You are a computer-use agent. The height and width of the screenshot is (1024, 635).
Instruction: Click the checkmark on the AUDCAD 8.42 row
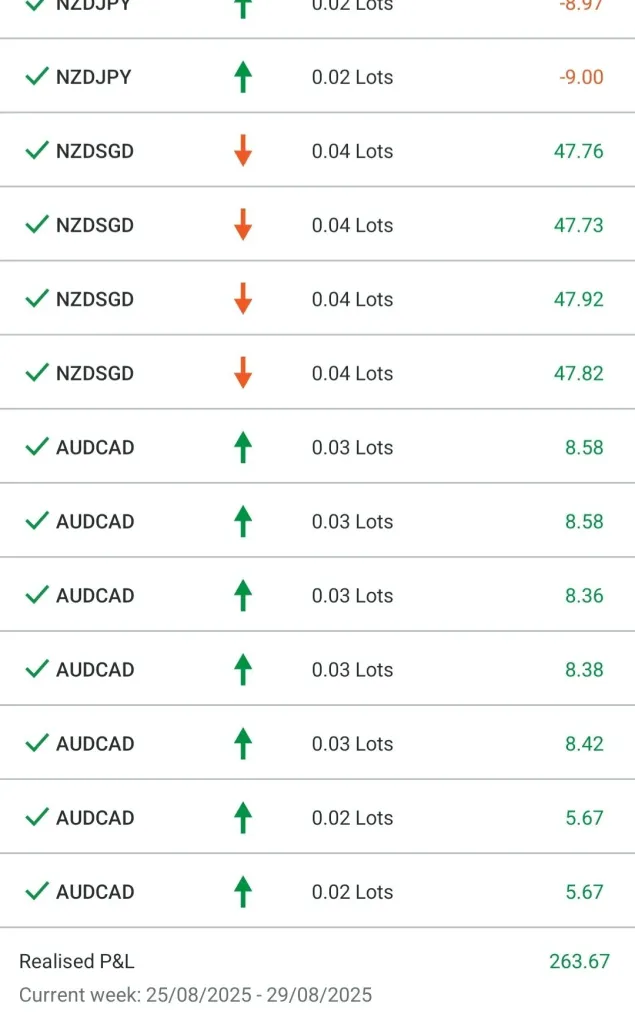[37, 743]
